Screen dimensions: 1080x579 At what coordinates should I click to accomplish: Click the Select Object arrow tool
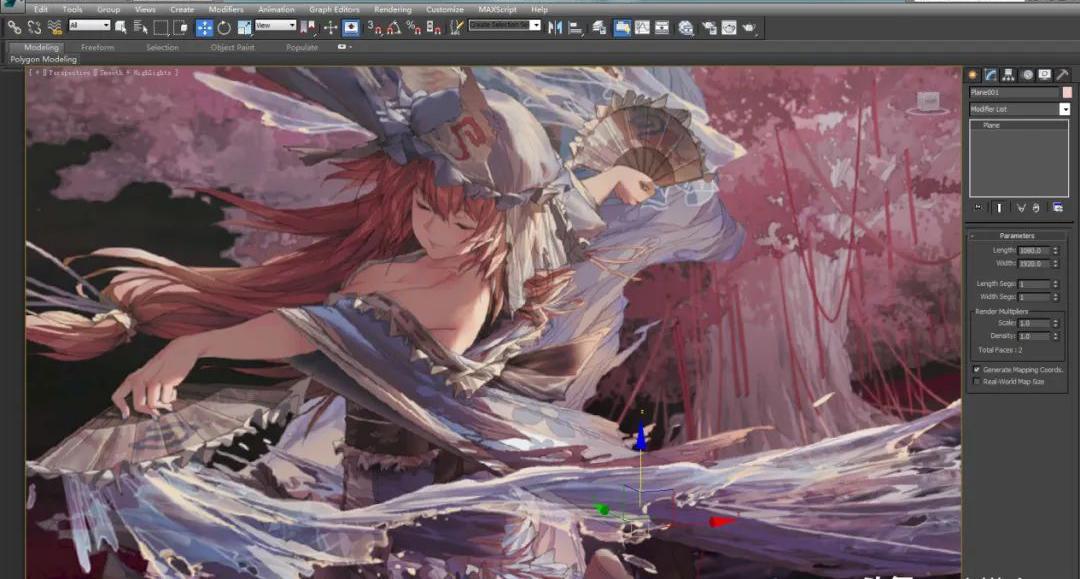tap(121, 28)
